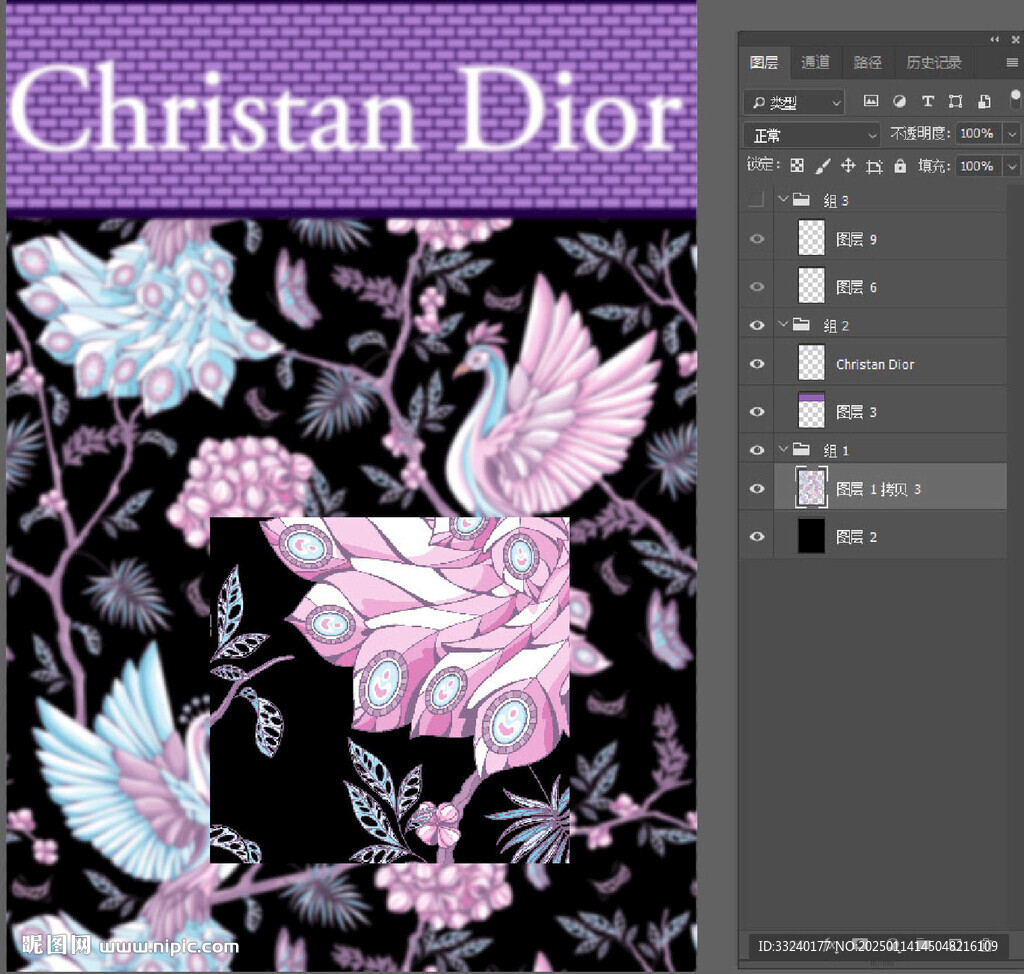
Task: Open the 不透明度 opacity slider arrow
Action: tap(1011, 134)
